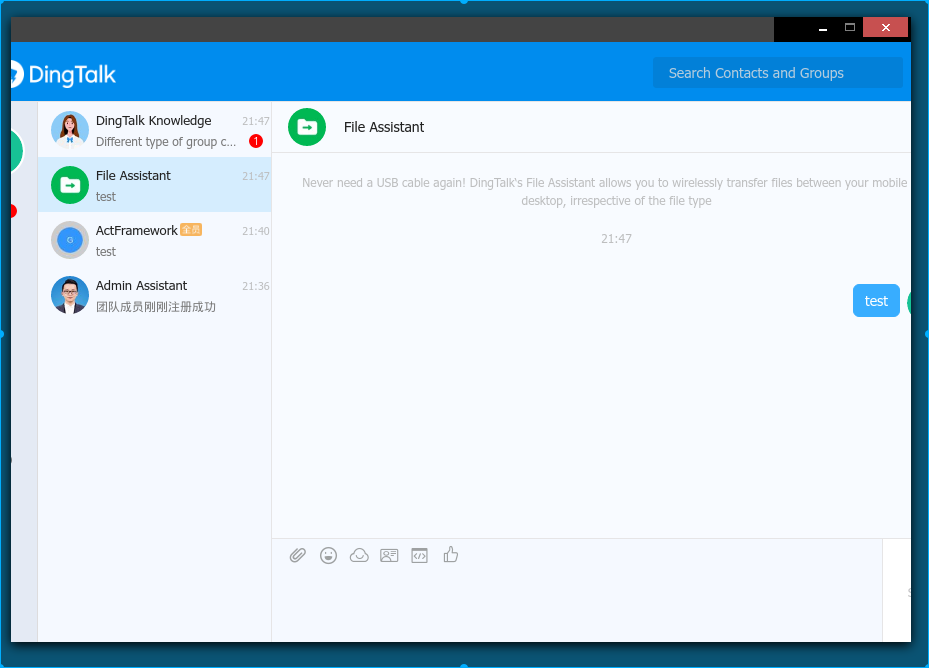
Task: Click "Different type of group c..." preview text
Action: pyautogui.click(x=166, y=142)
